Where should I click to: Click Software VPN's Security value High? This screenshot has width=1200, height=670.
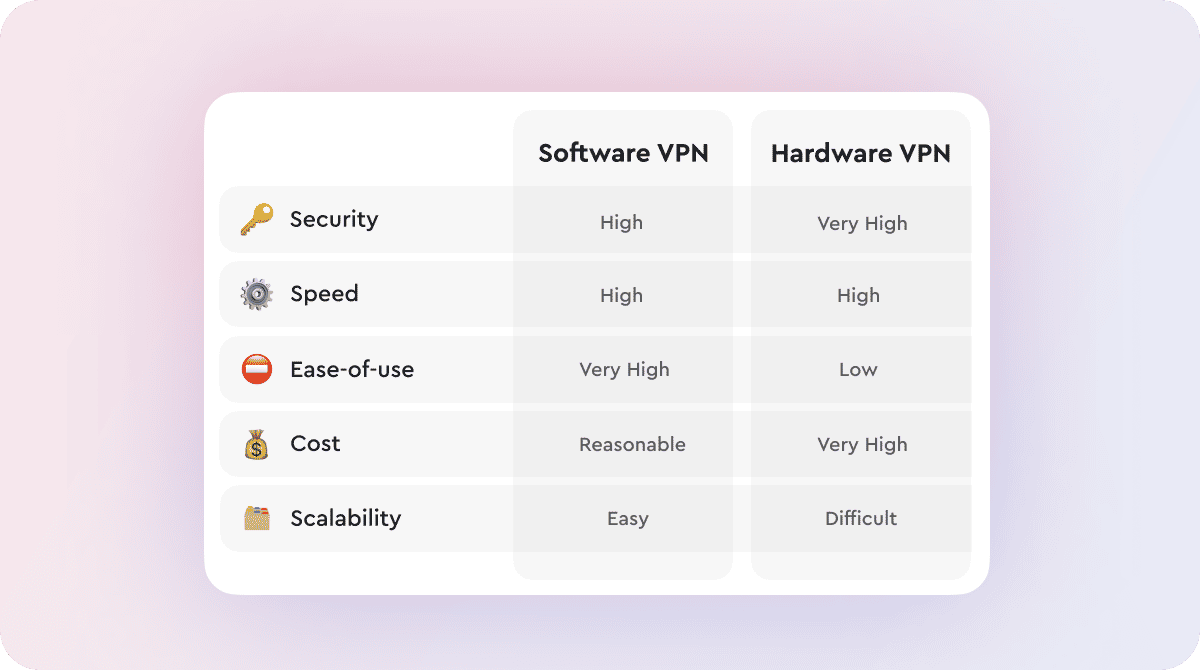coord(621,223)
